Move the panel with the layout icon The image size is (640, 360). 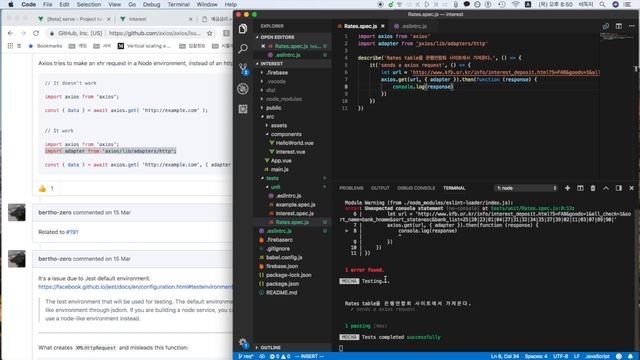coord(619,188)
